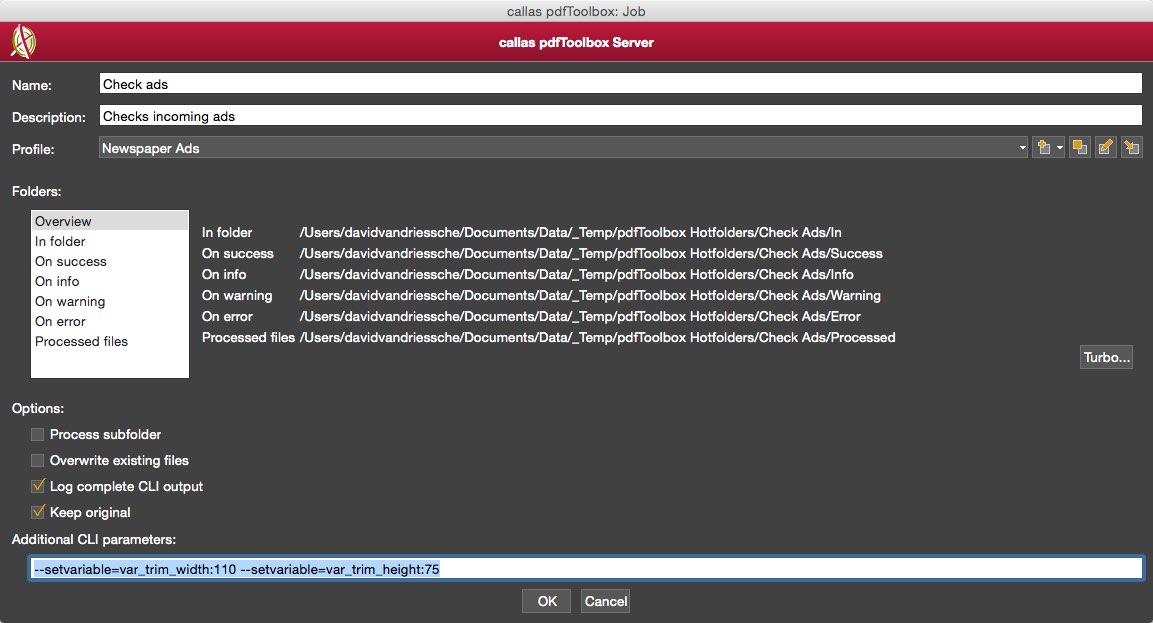1153x623 pixels.
Task: Focus the Description field with Checks incoming ads
Action: click(621, 116)
